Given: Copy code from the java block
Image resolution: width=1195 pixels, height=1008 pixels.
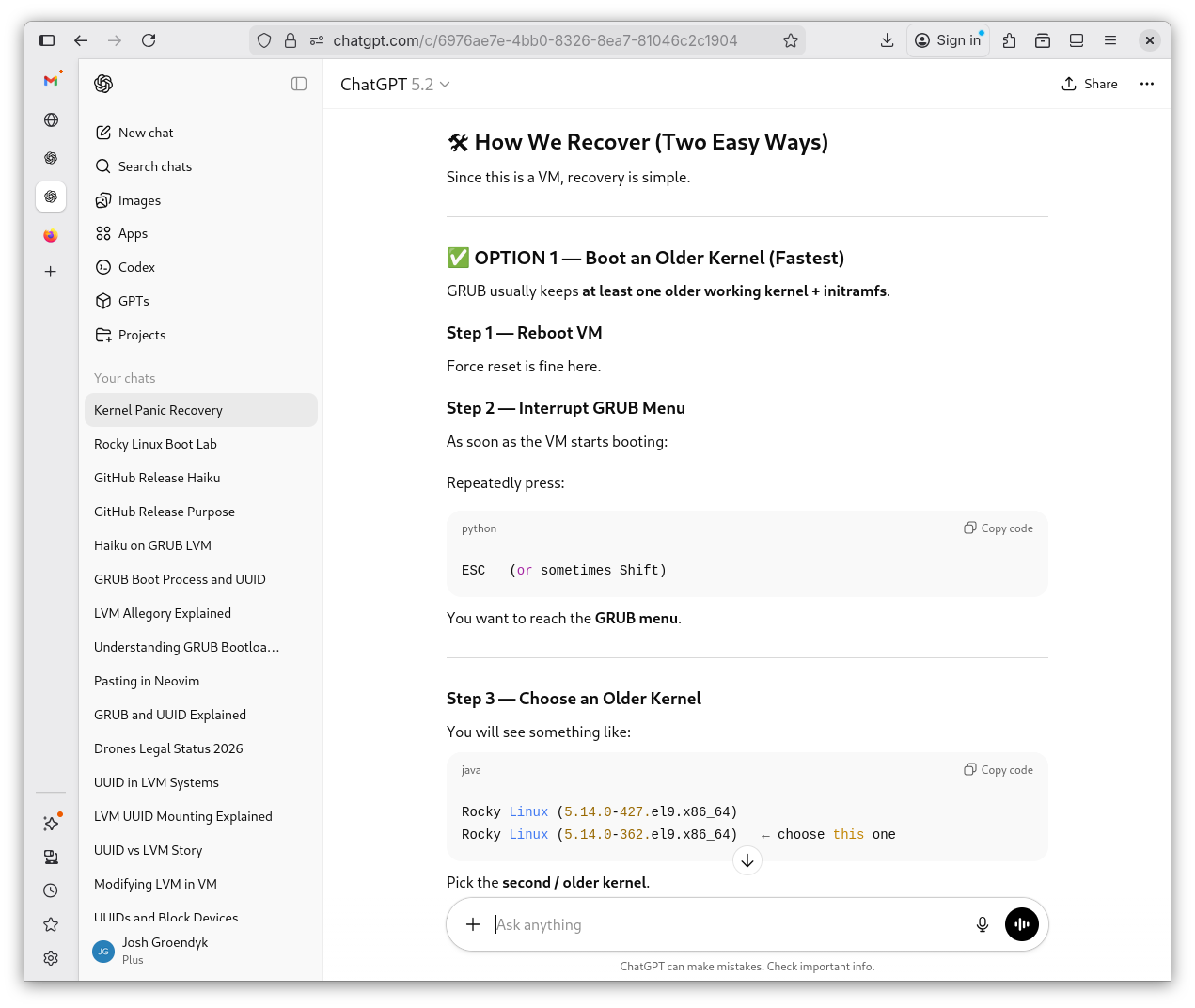Looking at the screenshot, I should (x=998, y=770).
